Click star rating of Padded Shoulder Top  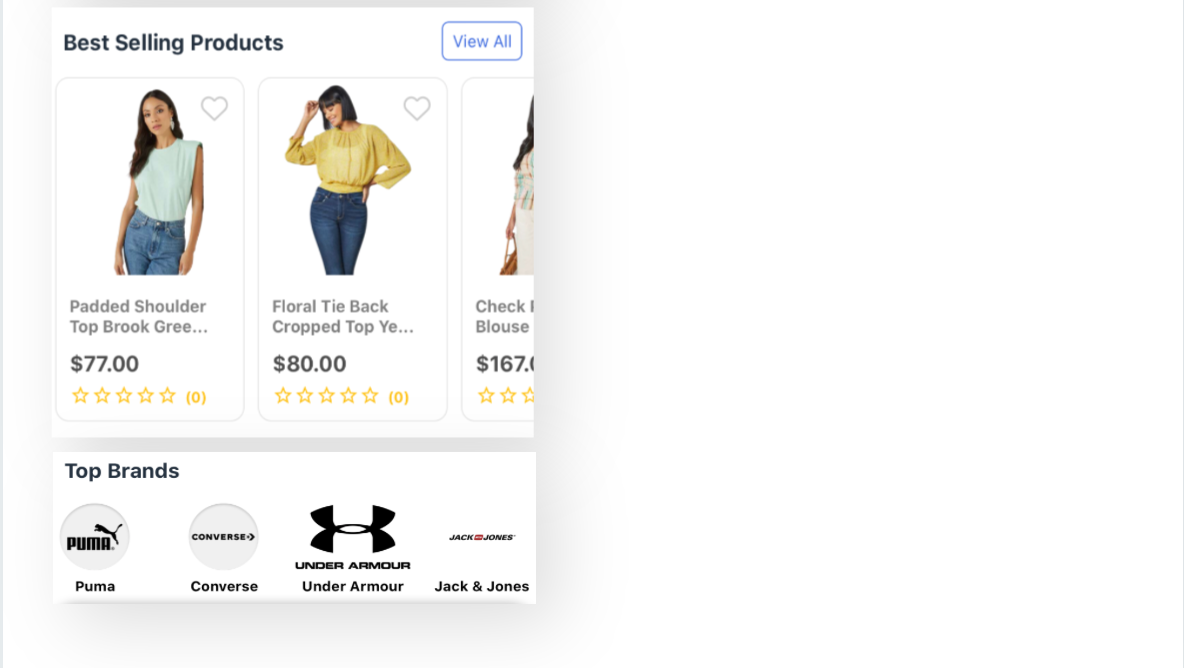124,396
